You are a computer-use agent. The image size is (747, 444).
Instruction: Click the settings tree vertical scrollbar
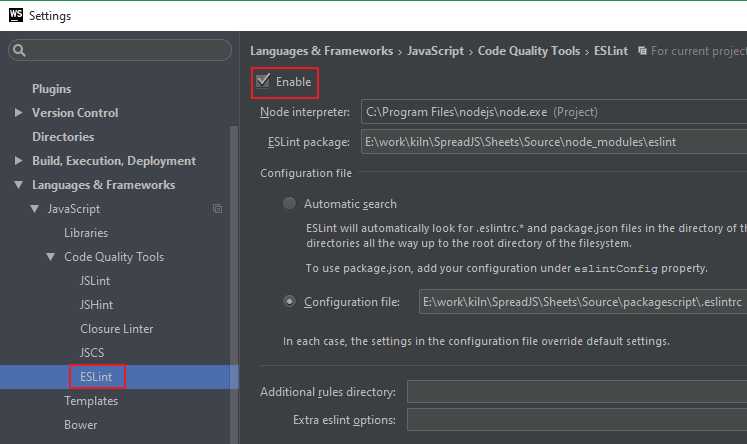pos(234,285)
